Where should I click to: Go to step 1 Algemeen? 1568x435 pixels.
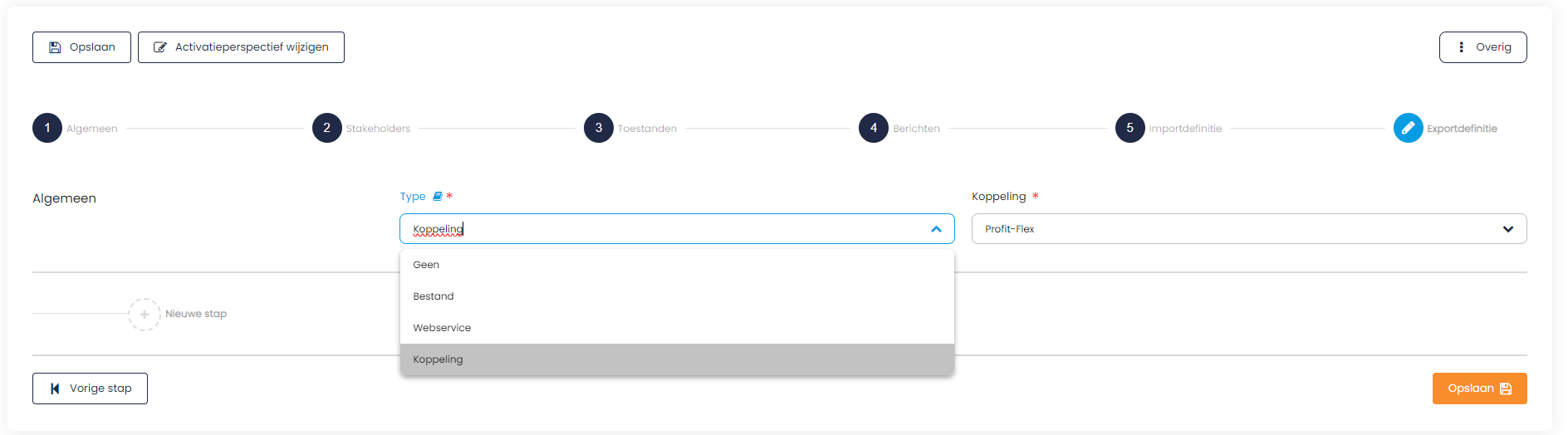47,128
